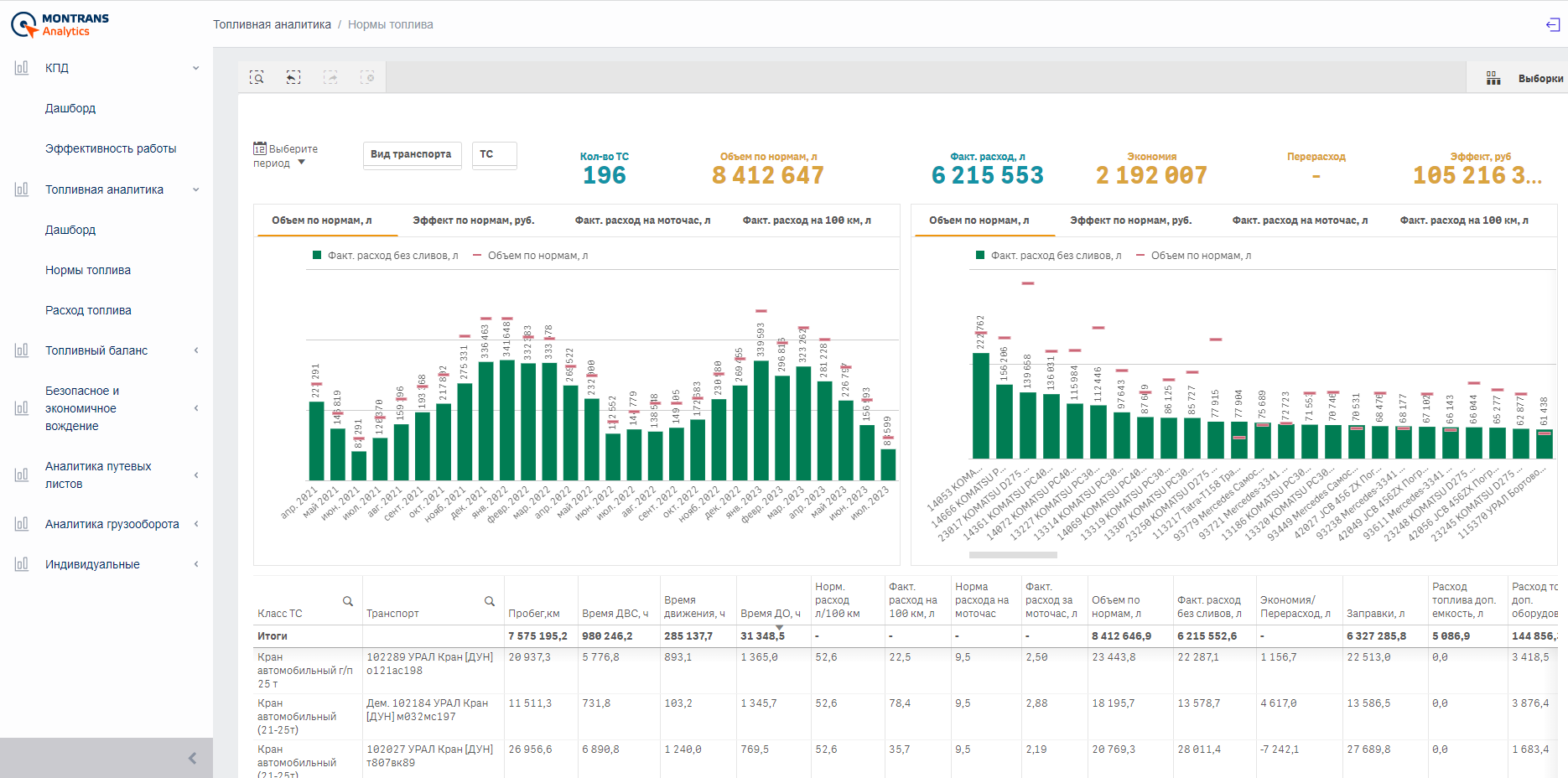
Task: Click the first green bar in the right chart
Action: [x=981, y=406]
